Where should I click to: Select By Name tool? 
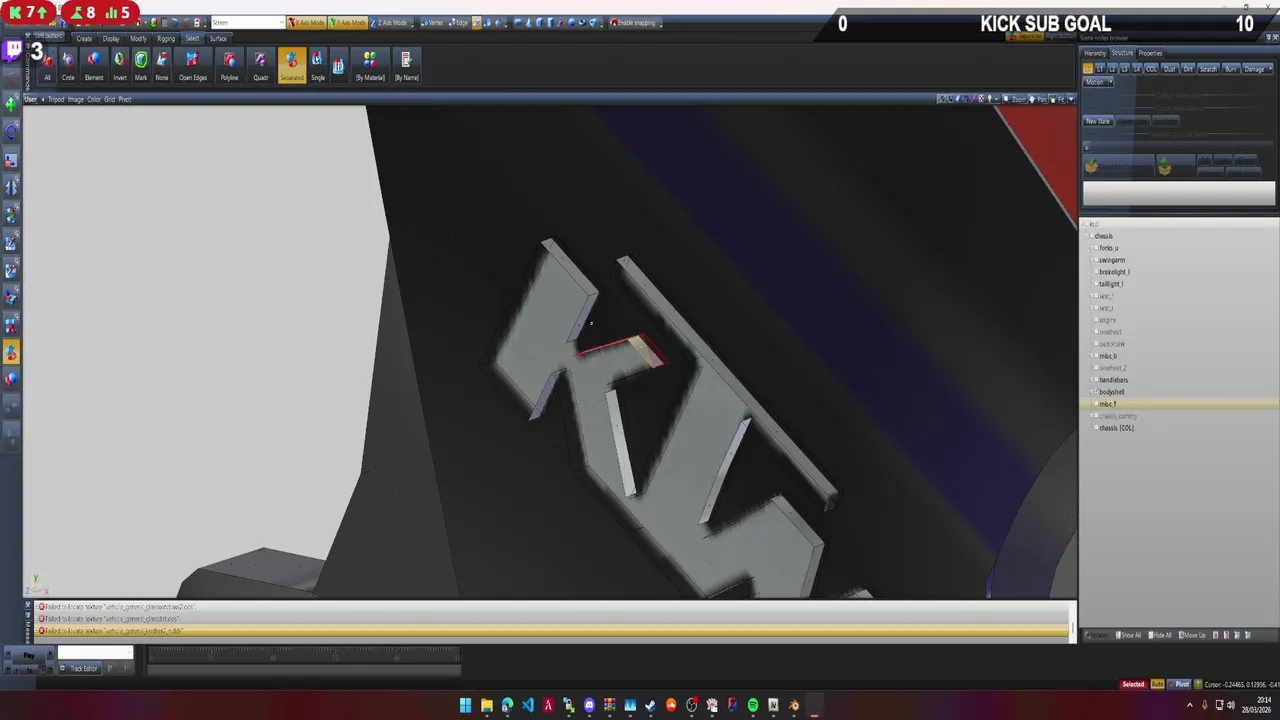pos(406,66)
